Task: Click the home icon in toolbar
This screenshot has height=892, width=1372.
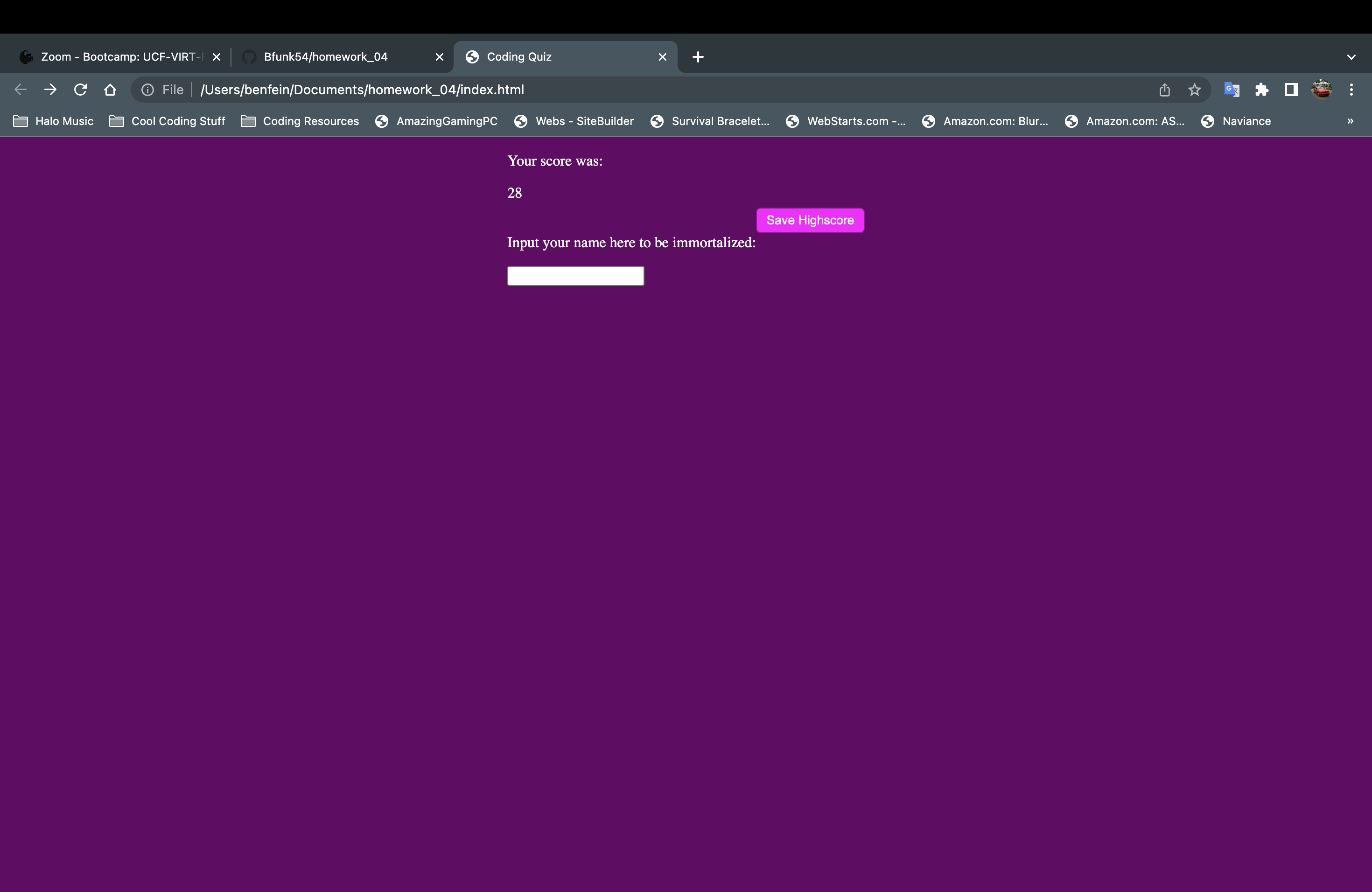Action: [x=110, y=90]
